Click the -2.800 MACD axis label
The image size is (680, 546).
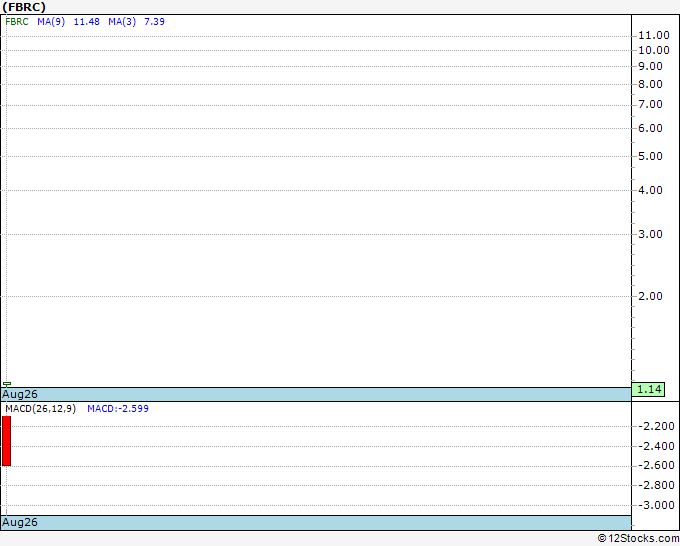[657, 485]
